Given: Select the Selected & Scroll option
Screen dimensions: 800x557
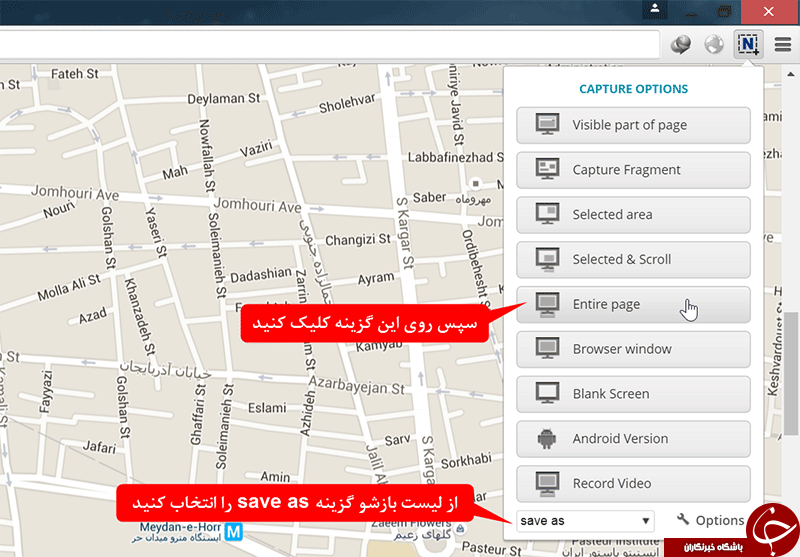Looking at the screenshot, I should point(633,260).
